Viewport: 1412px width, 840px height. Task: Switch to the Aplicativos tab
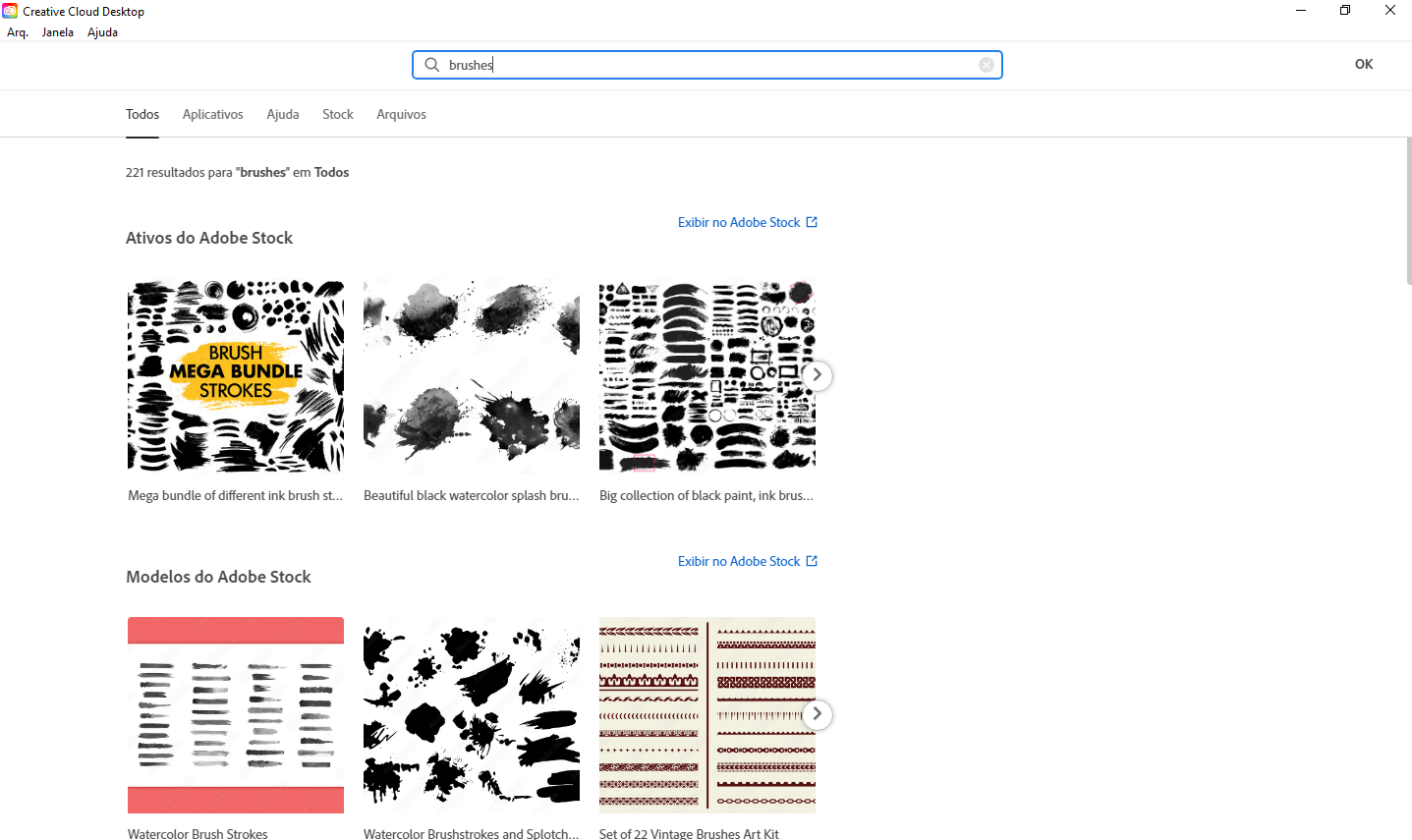point(212,115)
